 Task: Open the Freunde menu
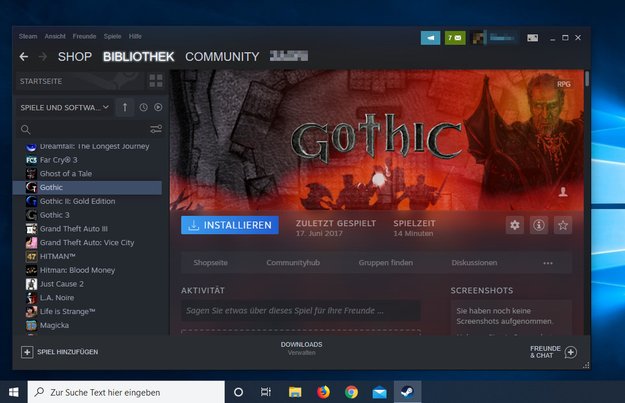[84, 36]
